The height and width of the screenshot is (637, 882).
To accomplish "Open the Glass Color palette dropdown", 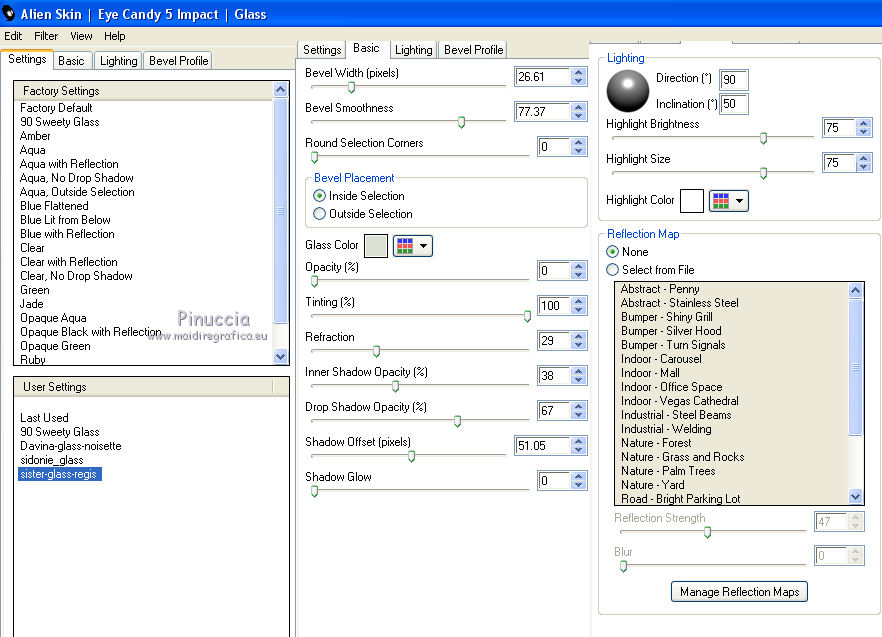I will (x=413, y=246).
